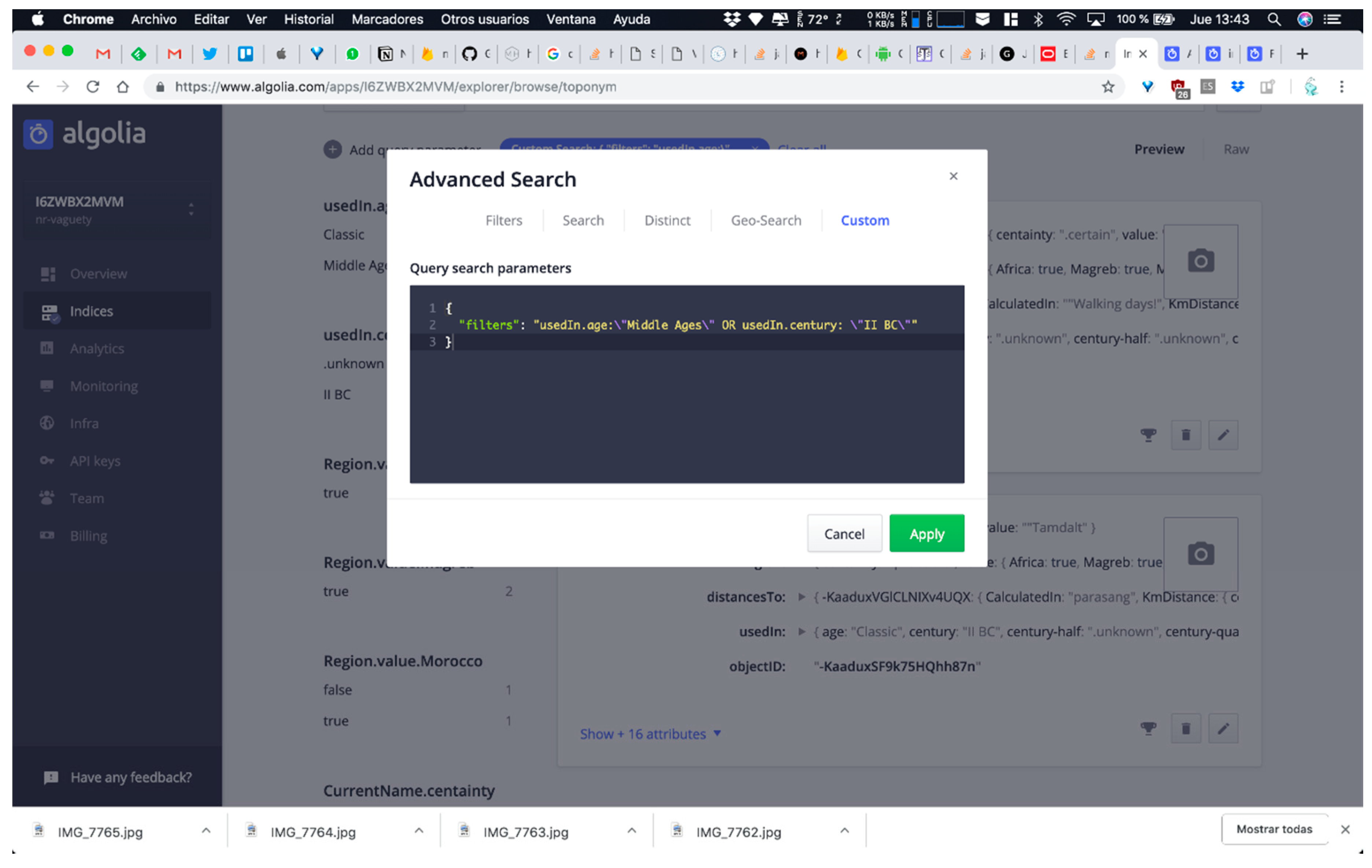1372x868 pixels.
Task: Open the Analytics sidebar section
Action: 97,349
